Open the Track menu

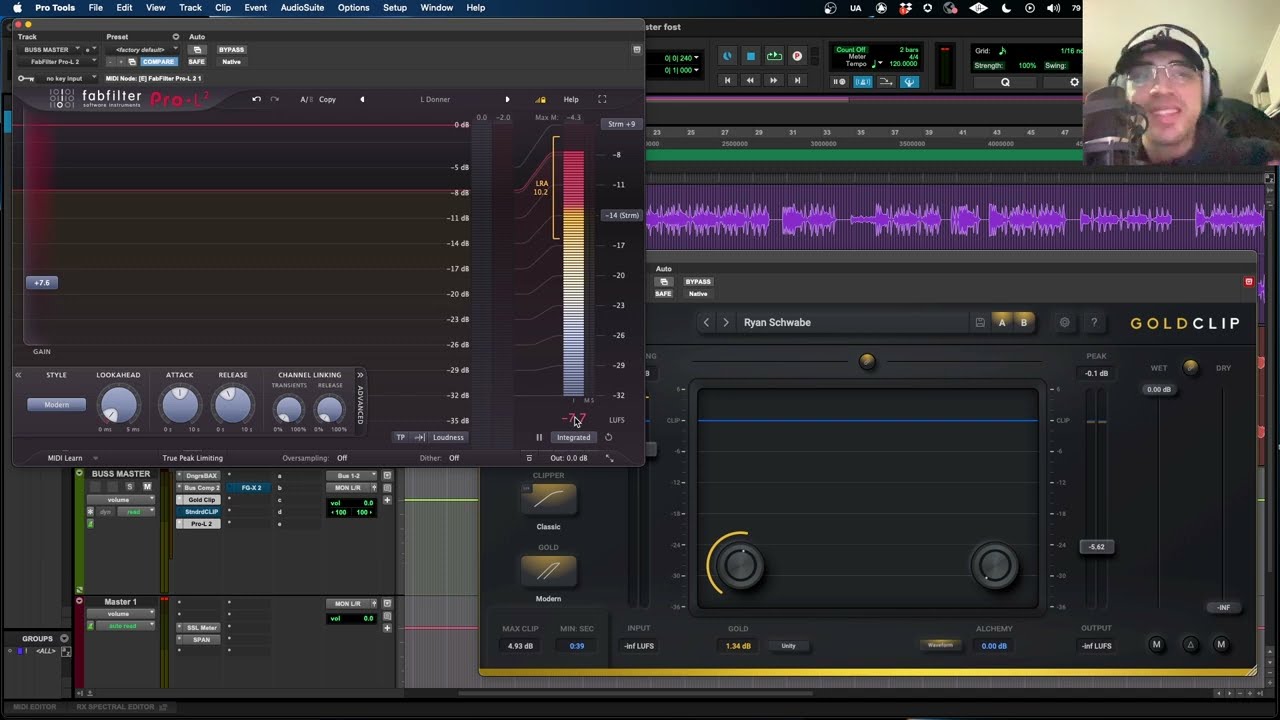[x=190, y=8]
